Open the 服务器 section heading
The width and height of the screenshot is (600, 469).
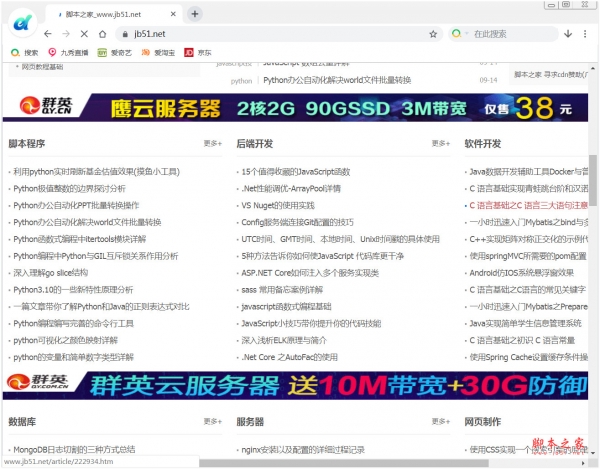click(x=250, y=422)
